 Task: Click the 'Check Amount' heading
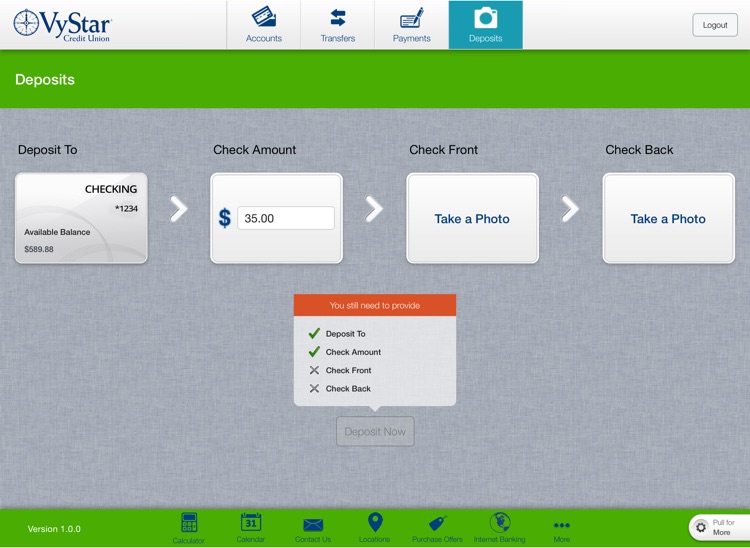tap(254, 150)
